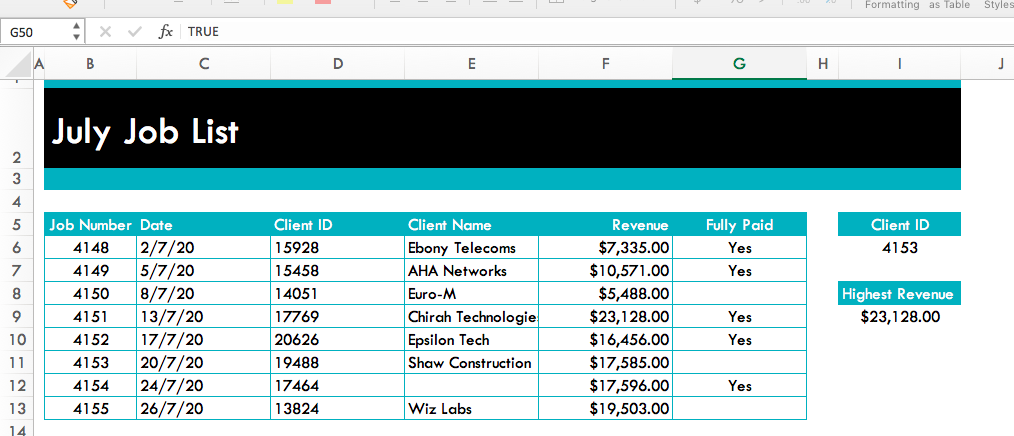This screenshot has width=1014, height=436.
Task: Select the Wiz Labs cell
Action: (x=471, y=409)
